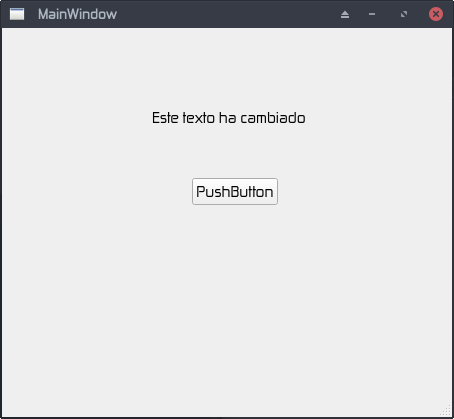Click the red circular close icon
This screenshot has height=419, width=454.
pos(436,14)
